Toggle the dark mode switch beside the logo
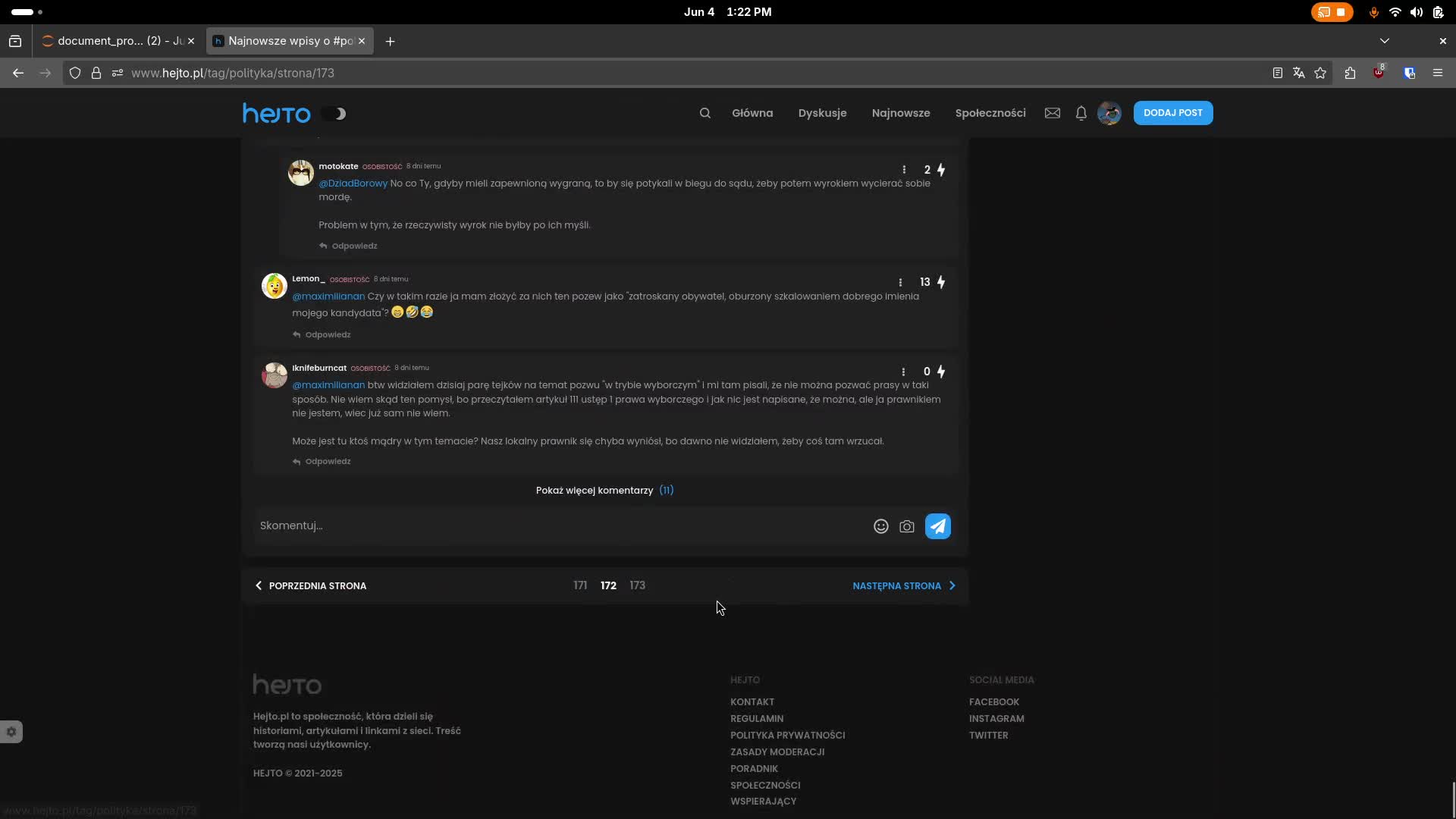The width and height of the screenshot is (1456, 819). (x=334, y=114)
